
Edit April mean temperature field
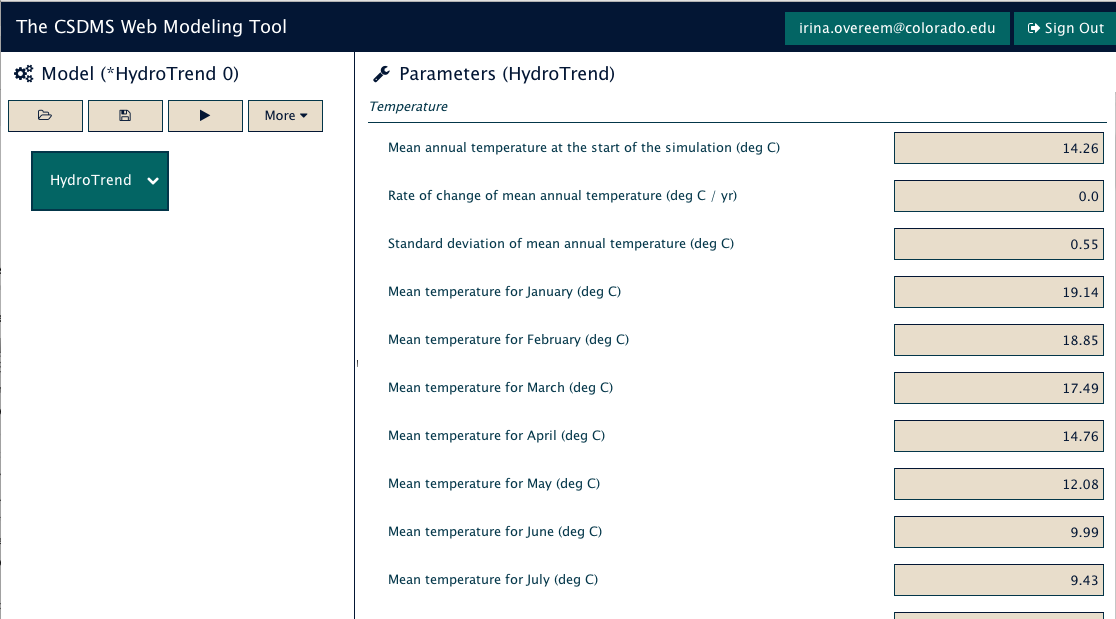click(999, 435)
